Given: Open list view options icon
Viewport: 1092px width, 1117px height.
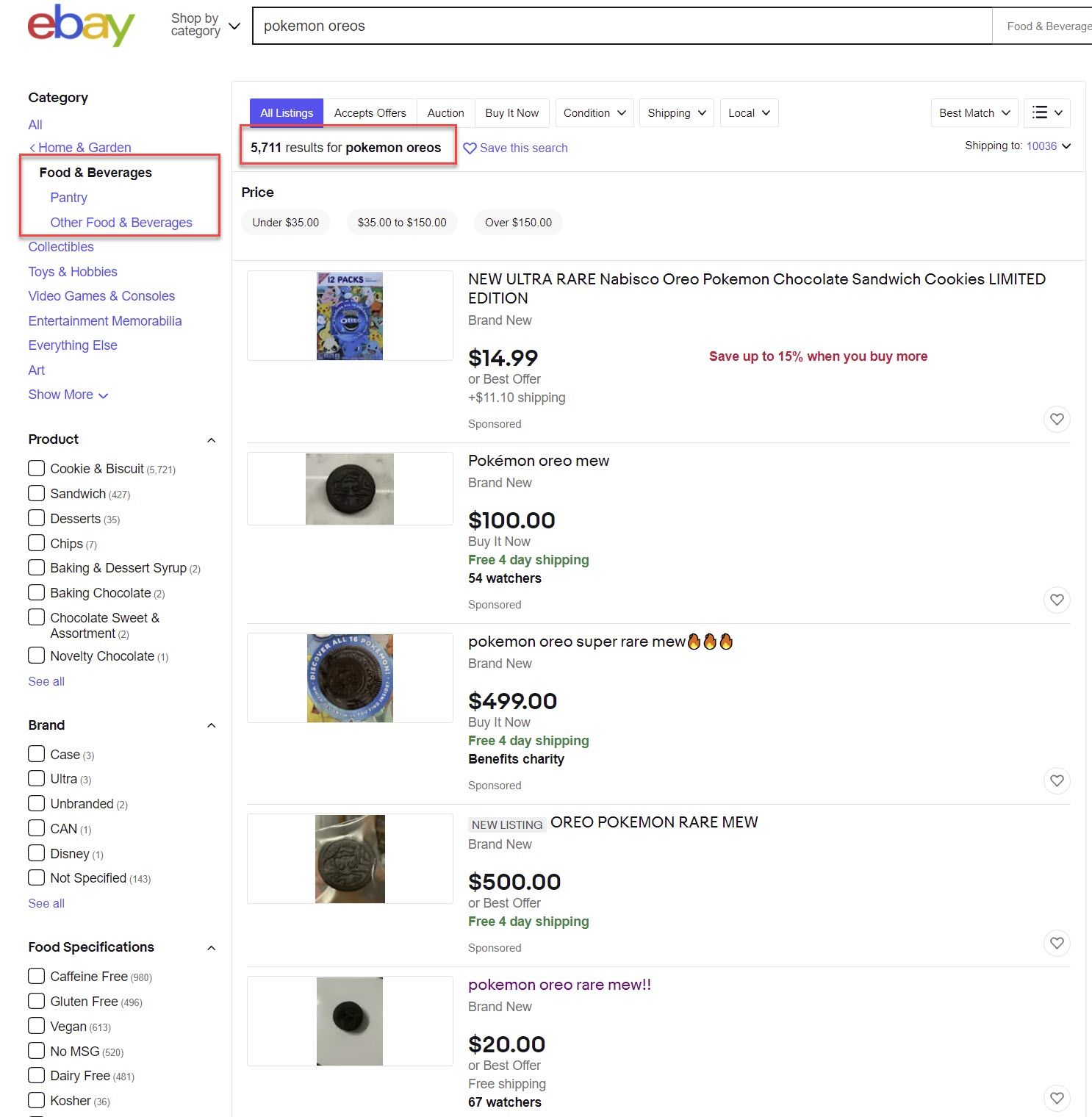Looking at the screenshot, I should pyautogui.click(x=1046, y=112).
